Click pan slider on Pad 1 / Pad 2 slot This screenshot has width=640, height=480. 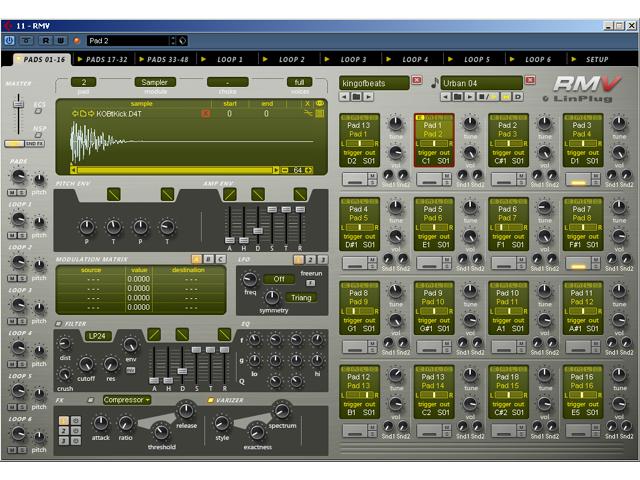pyautogui.click(x=433, y=144)
